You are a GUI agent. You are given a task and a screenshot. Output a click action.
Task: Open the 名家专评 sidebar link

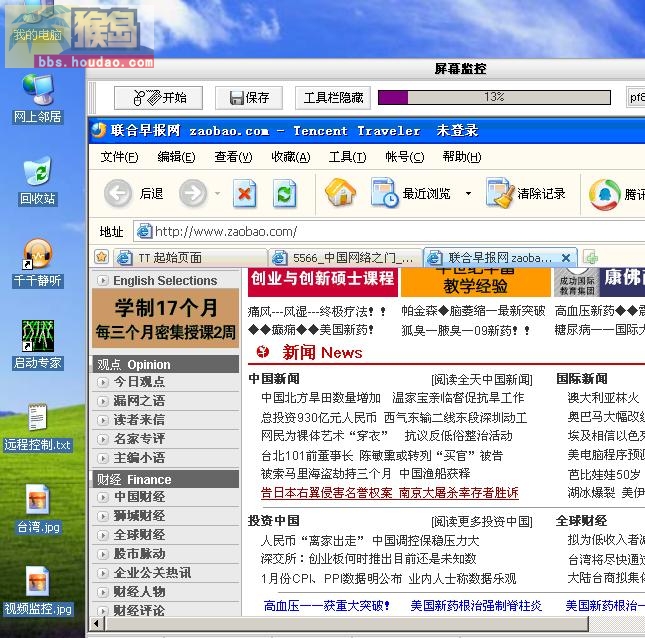(x=139, y=438)
